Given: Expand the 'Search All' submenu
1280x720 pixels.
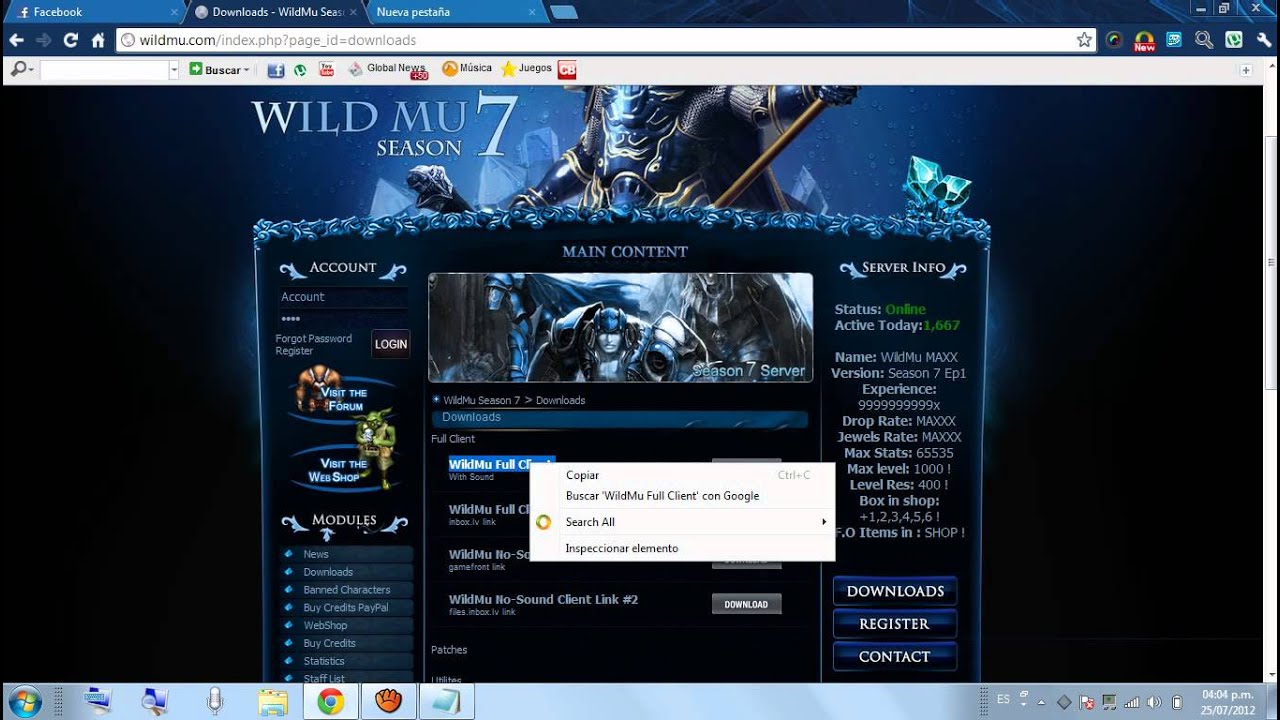Looking at the screenshot, I should coord(682,522).
